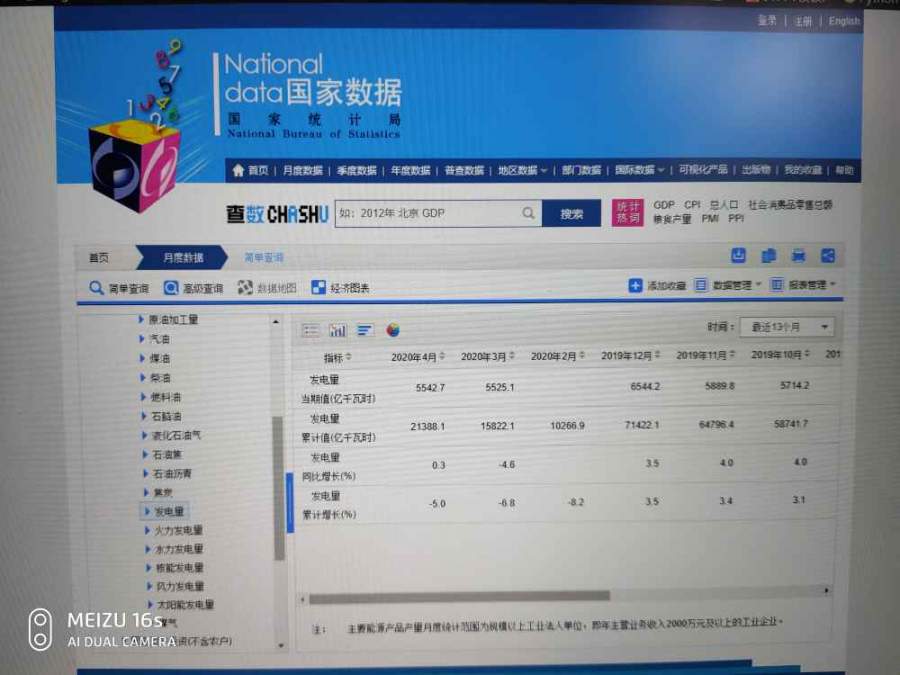Sort by the 2020年3月 column arrows

tap(511, 356)
